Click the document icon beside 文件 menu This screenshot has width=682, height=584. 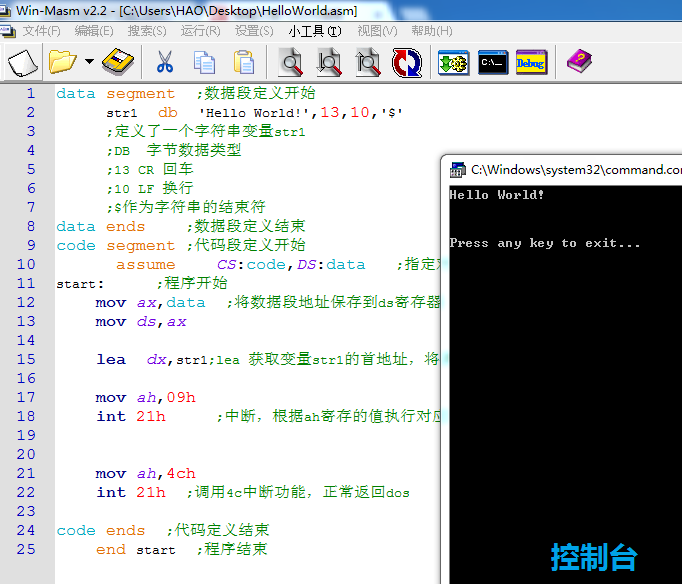[8, 31]
